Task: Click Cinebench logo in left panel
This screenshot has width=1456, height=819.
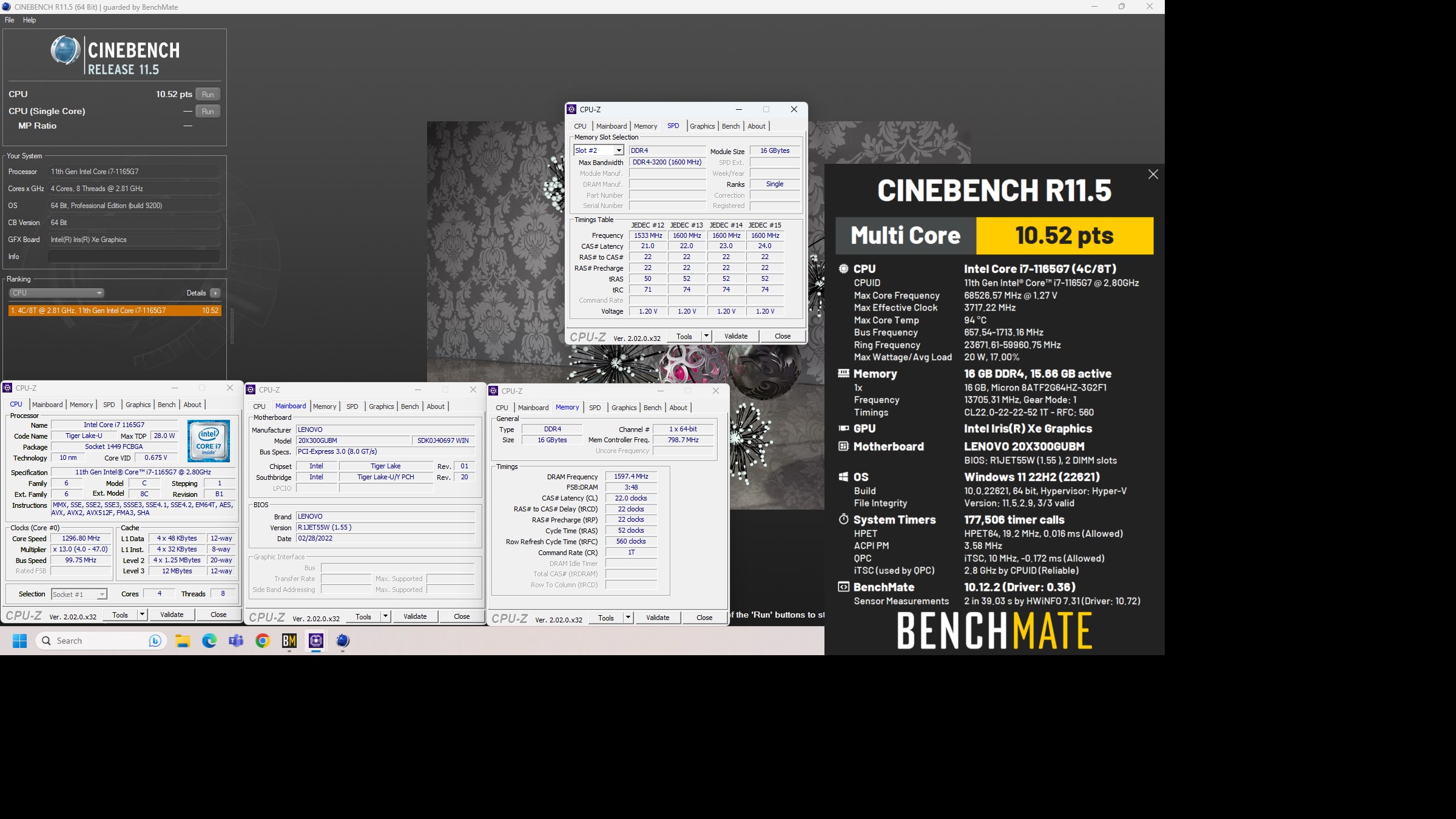Action: point(115,56)
